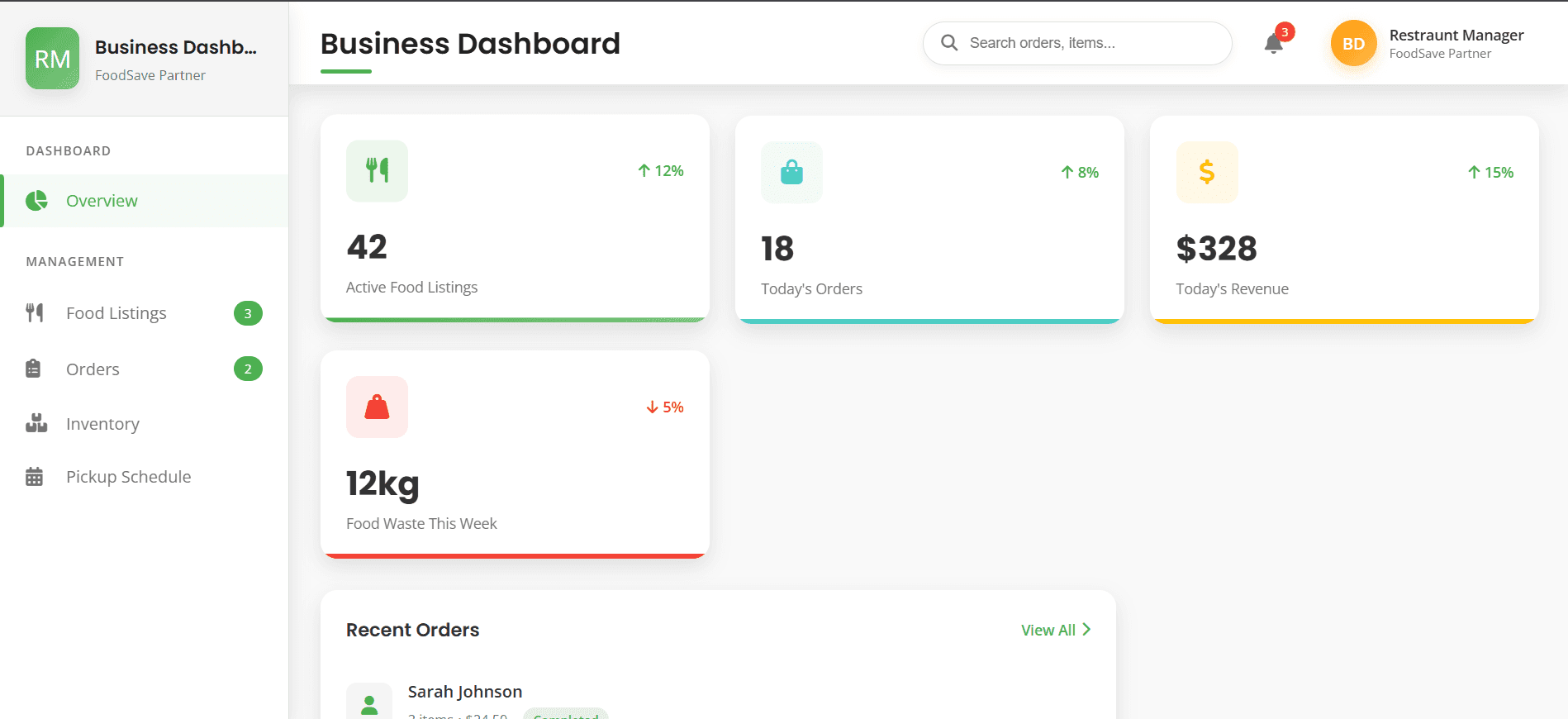The image size is (1568, 719).
Task: Click the 12% increase indicator
Action: pos(661,170)
